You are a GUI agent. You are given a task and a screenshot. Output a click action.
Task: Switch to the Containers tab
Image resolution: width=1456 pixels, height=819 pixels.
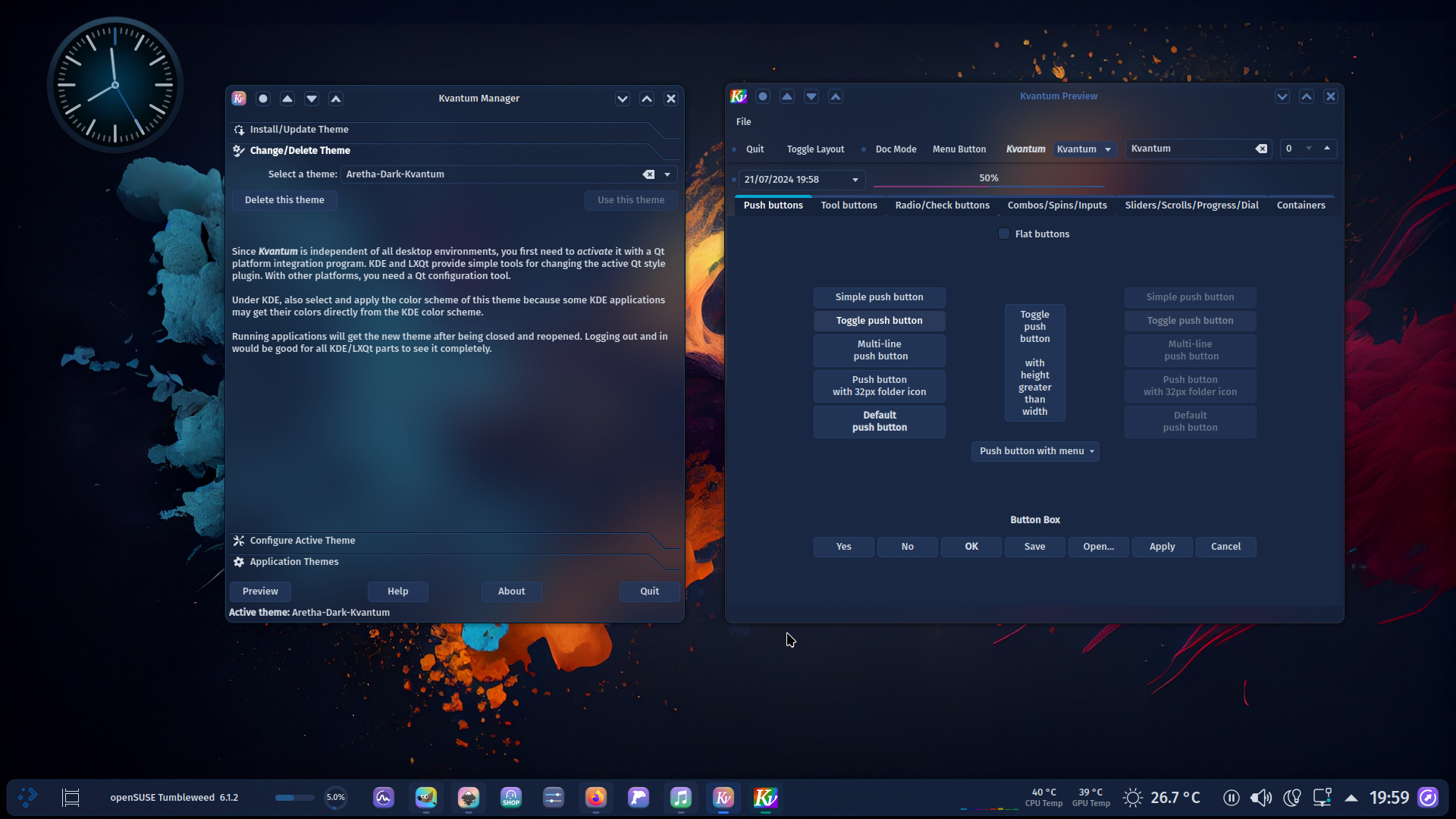(x=1301, y=206)
